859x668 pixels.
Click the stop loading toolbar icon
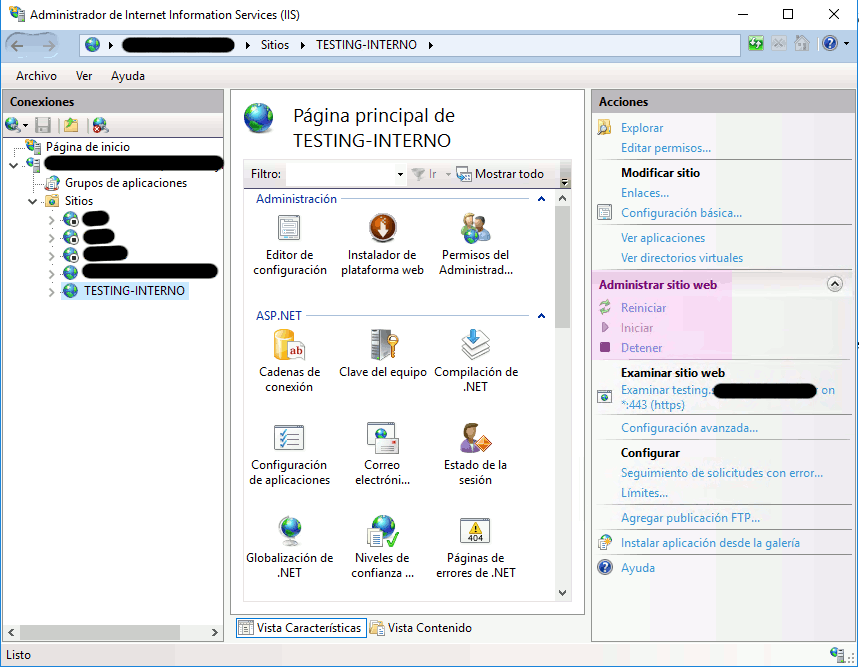point(778,43)
